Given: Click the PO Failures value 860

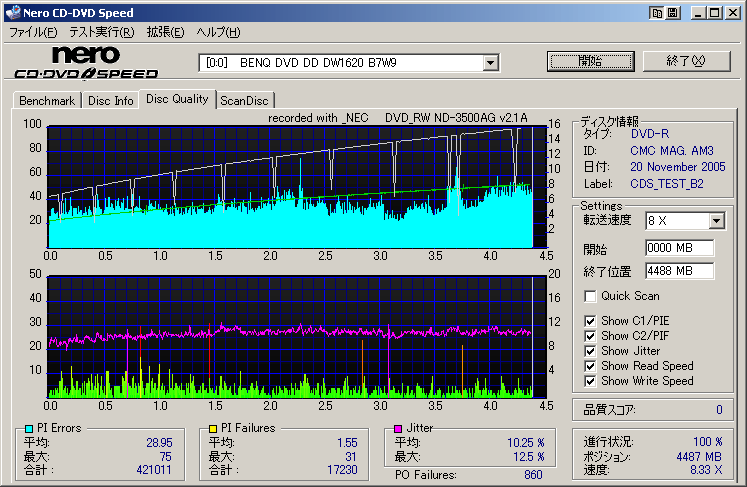Looking at the screenshot, I should tap(533, 475).
